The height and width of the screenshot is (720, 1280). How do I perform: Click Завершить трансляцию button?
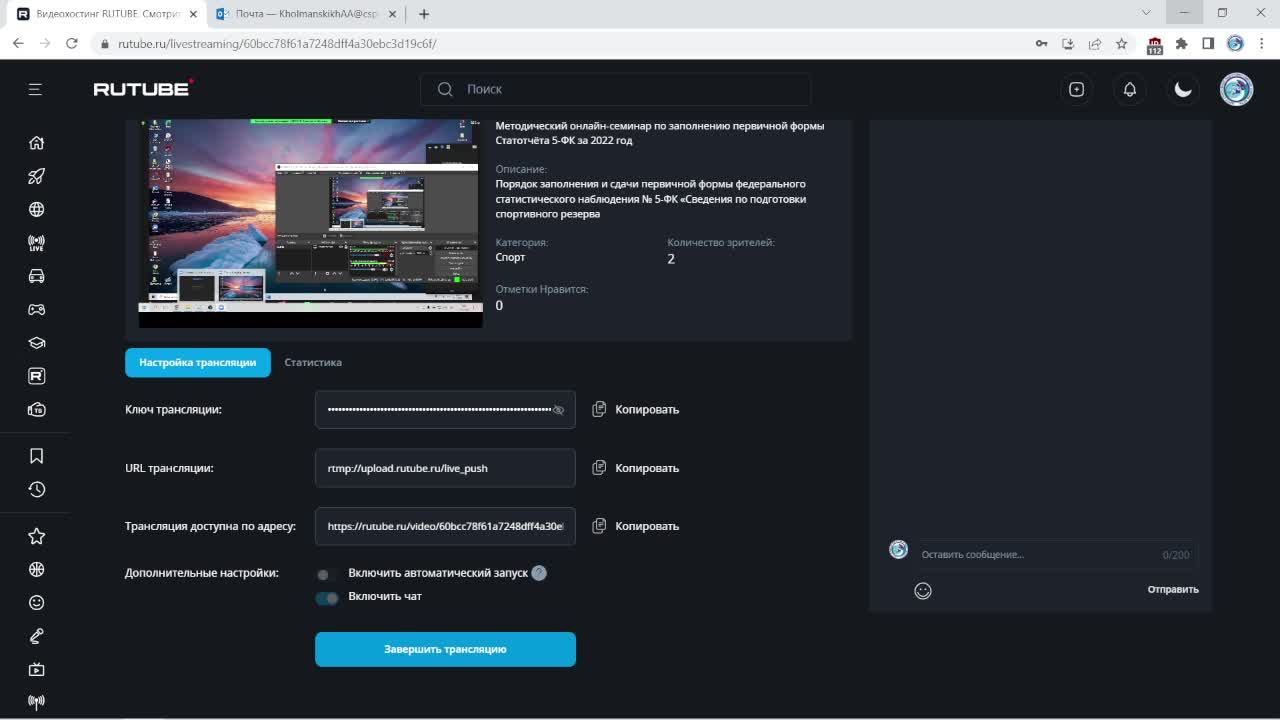445,649
